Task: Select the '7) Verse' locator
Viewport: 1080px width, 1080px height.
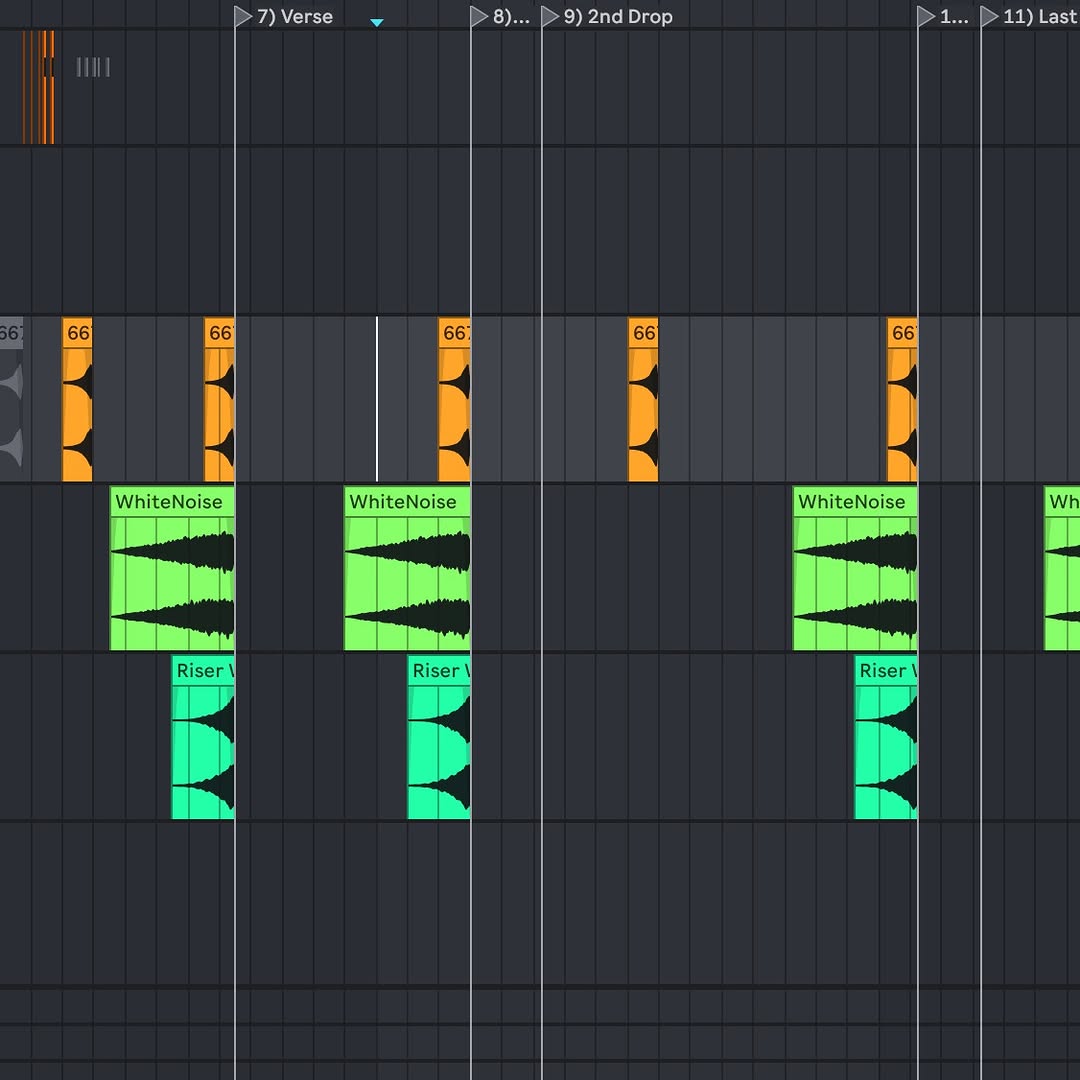Action: tap(284, 17)
